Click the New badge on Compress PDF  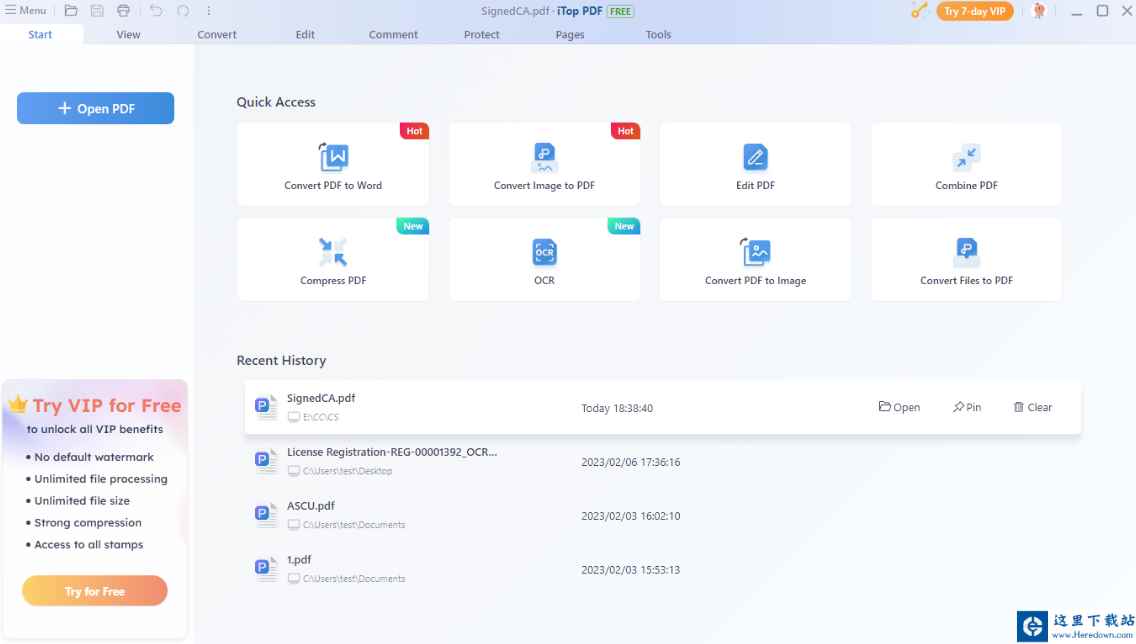click(x=413, y=226)
